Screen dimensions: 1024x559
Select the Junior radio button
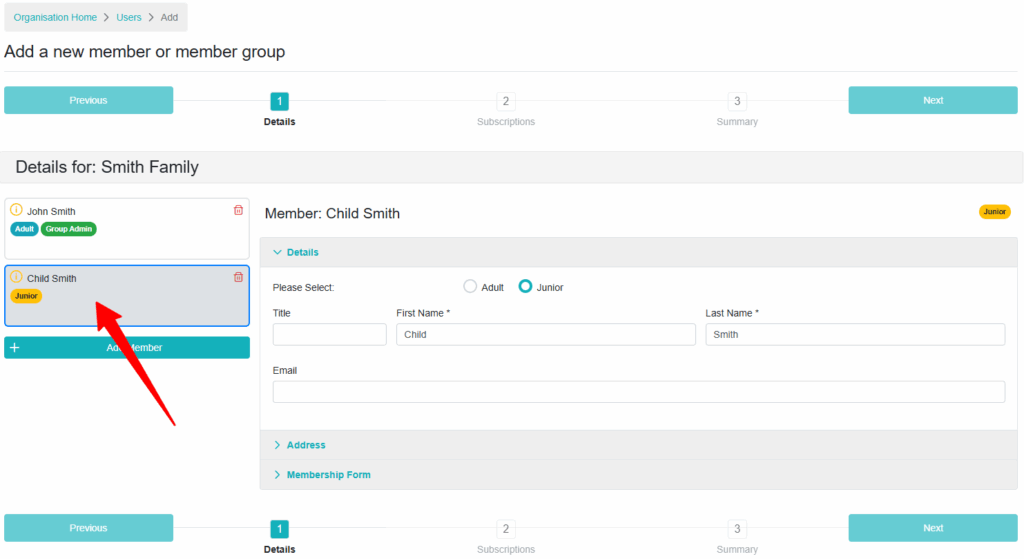(525, 286)
